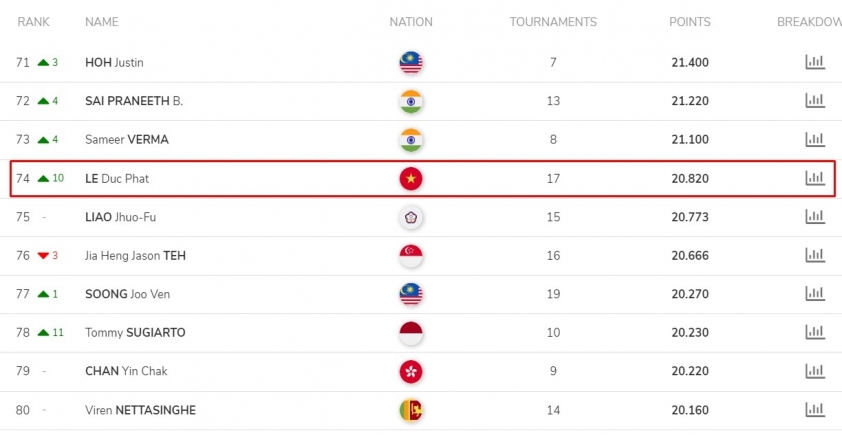Sort table by the RANK column header
842x435 pixels.
coord(33,22)
